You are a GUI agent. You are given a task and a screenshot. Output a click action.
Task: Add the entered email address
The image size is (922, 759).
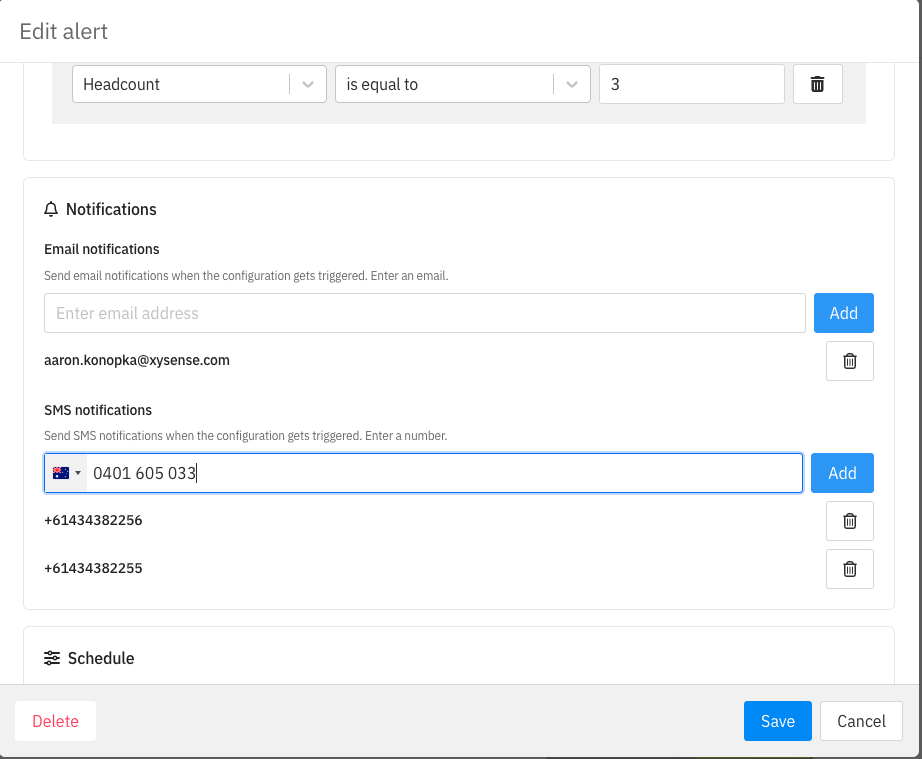844,313
